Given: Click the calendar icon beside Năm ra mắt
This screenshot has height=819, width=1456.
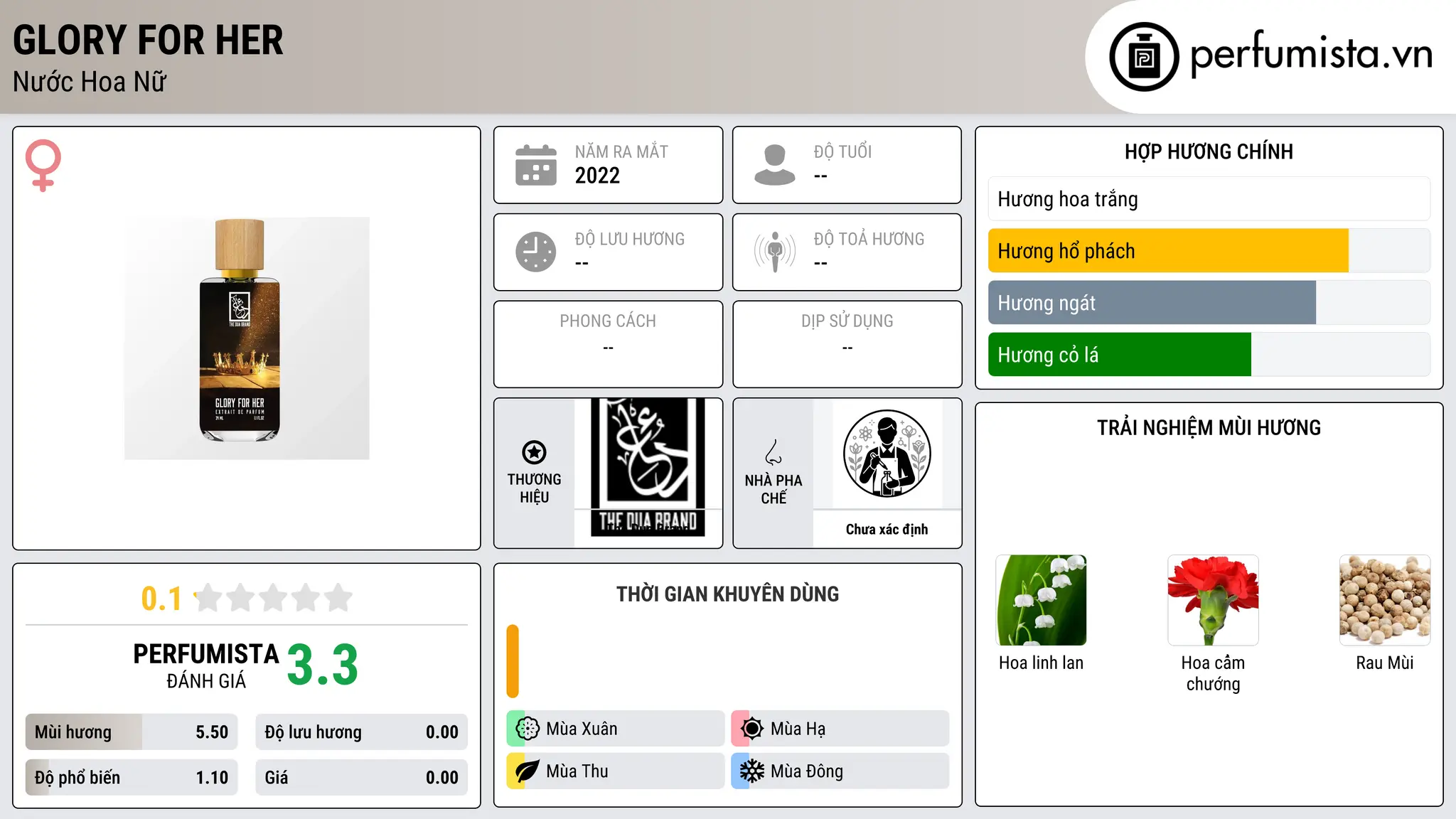Looking at the screenshot, I should point(536,165).
